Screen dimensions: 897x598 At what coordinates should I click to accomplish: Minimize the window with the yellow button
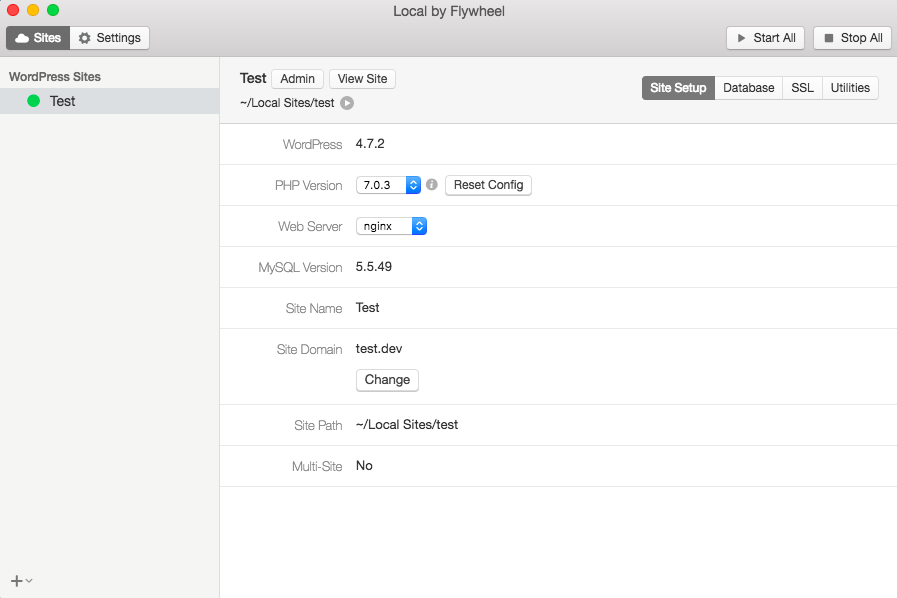pos(33,10)
